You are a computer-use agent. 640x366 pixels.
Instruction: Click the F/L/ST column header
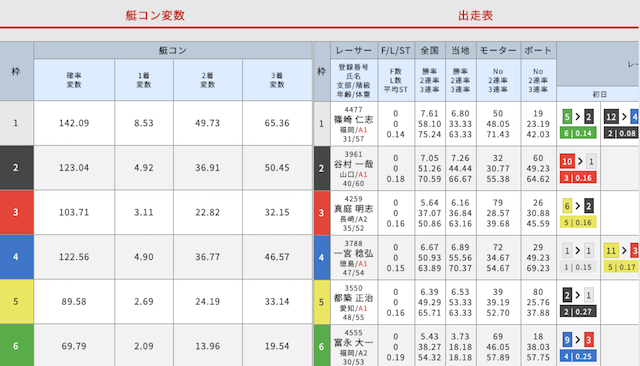point(396,50)
